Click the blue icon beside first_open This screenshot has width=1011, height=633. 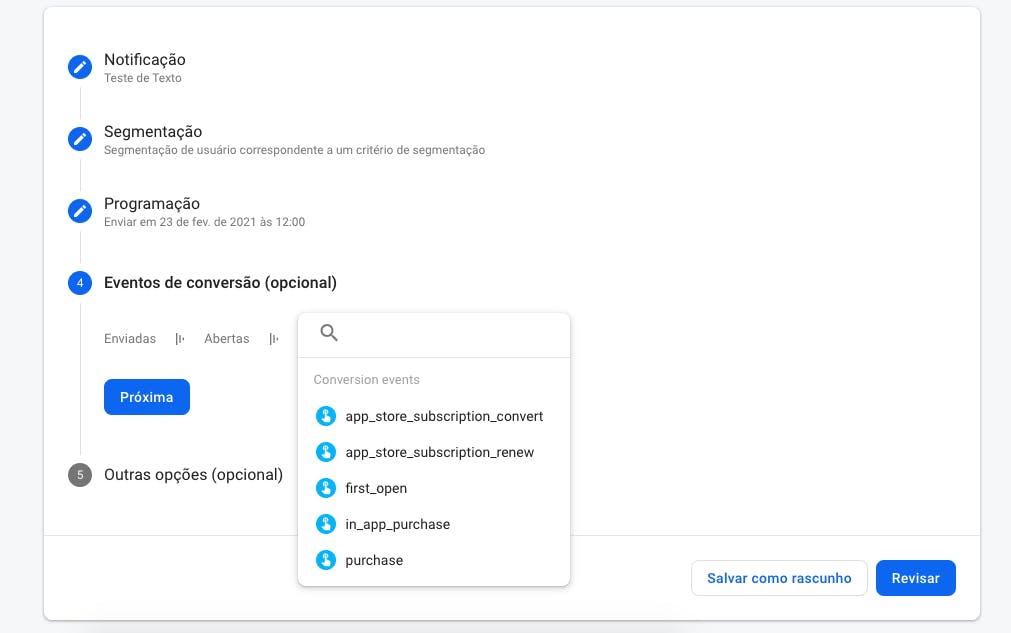(x=326, y=488)
